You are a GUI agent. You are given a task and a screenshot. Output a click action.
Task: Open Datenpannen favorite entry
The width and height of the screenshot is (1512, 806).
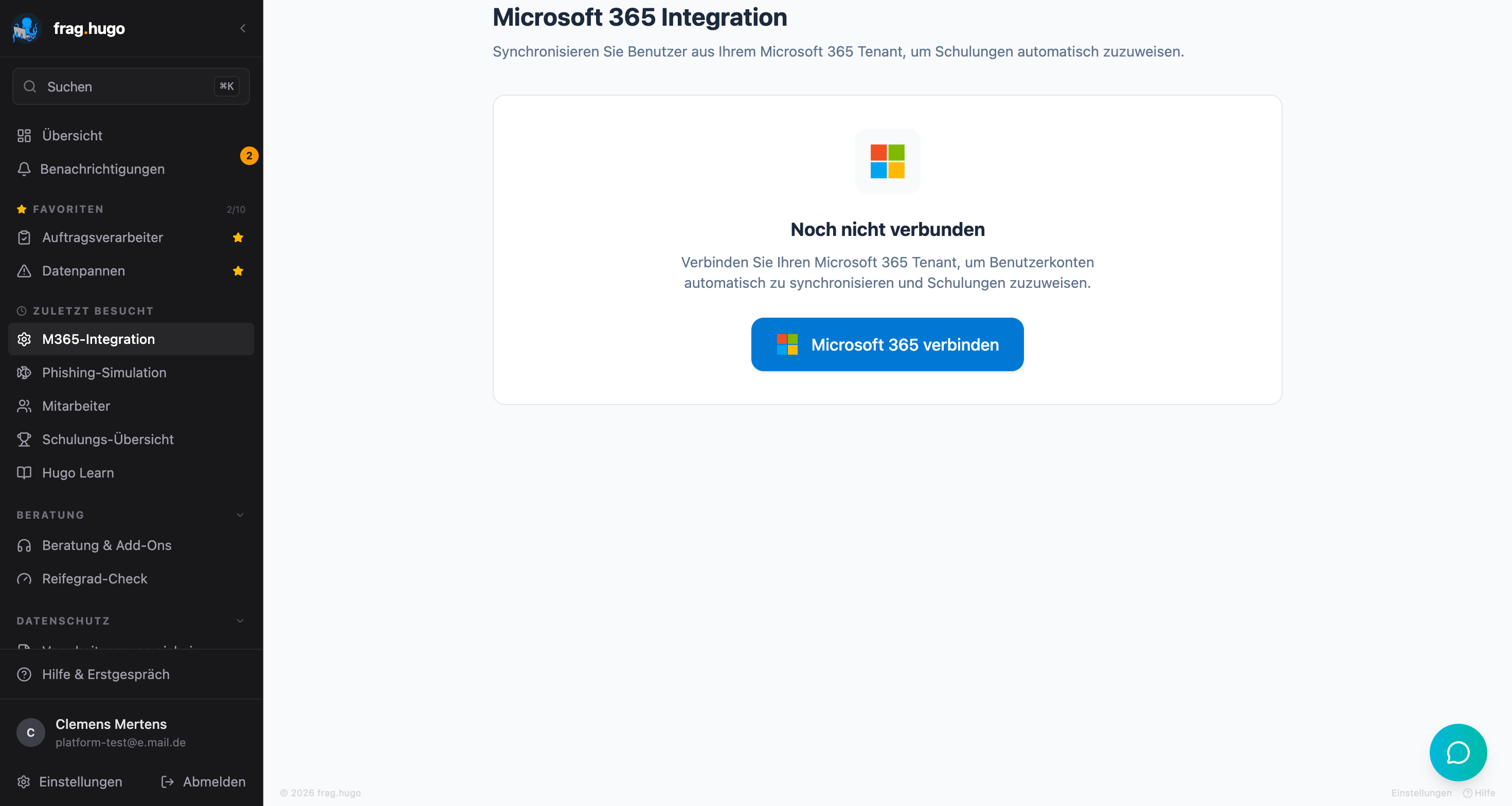pyautogui.click(x=131, y=271)
